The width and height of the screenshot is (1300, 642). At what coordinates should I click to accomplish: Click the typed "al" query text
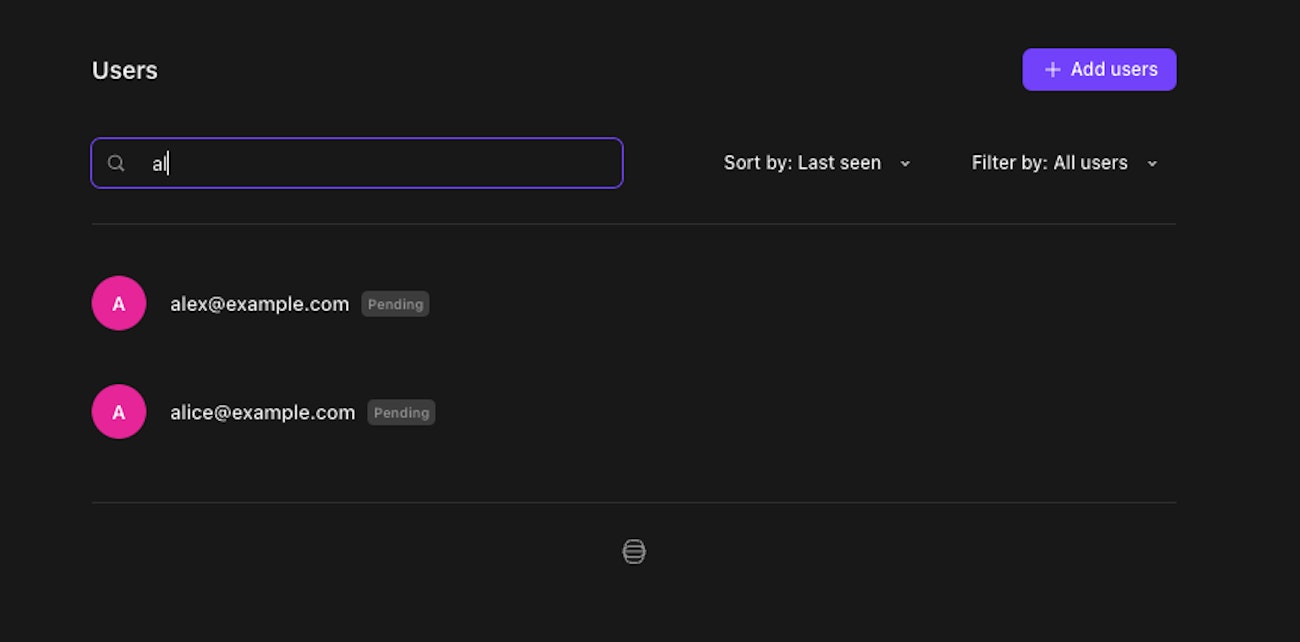(x=159, y=164)
